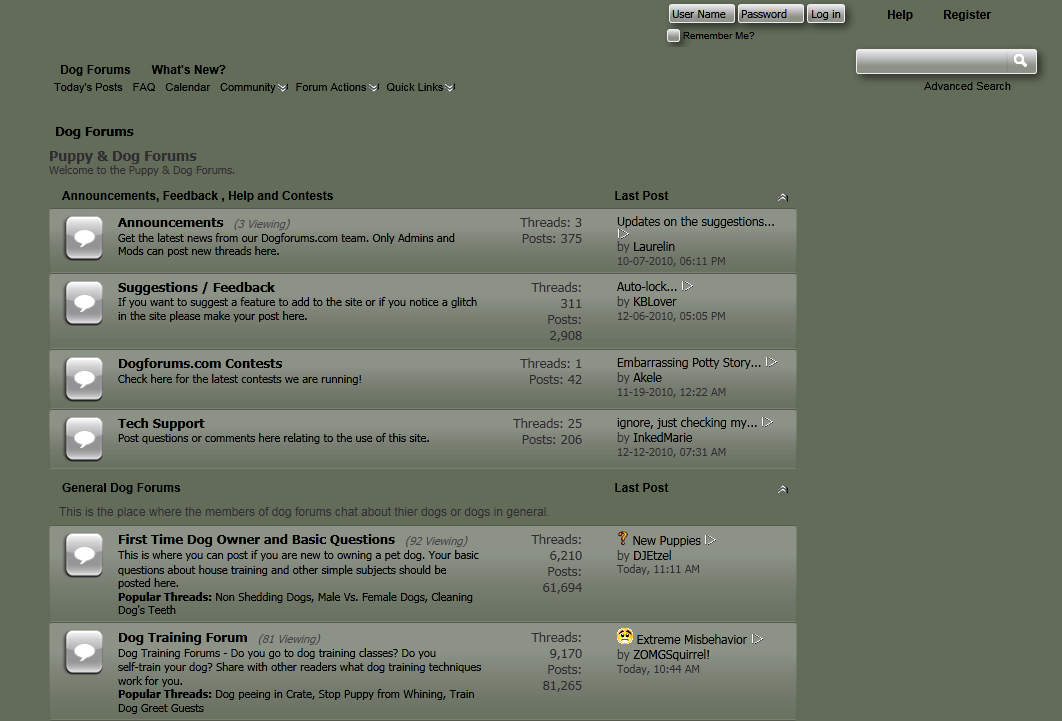The height and width of the screenshot is (721, 1062).
Task: Click the question mark icon before New Puppies
Action: [x=623, y=538]
